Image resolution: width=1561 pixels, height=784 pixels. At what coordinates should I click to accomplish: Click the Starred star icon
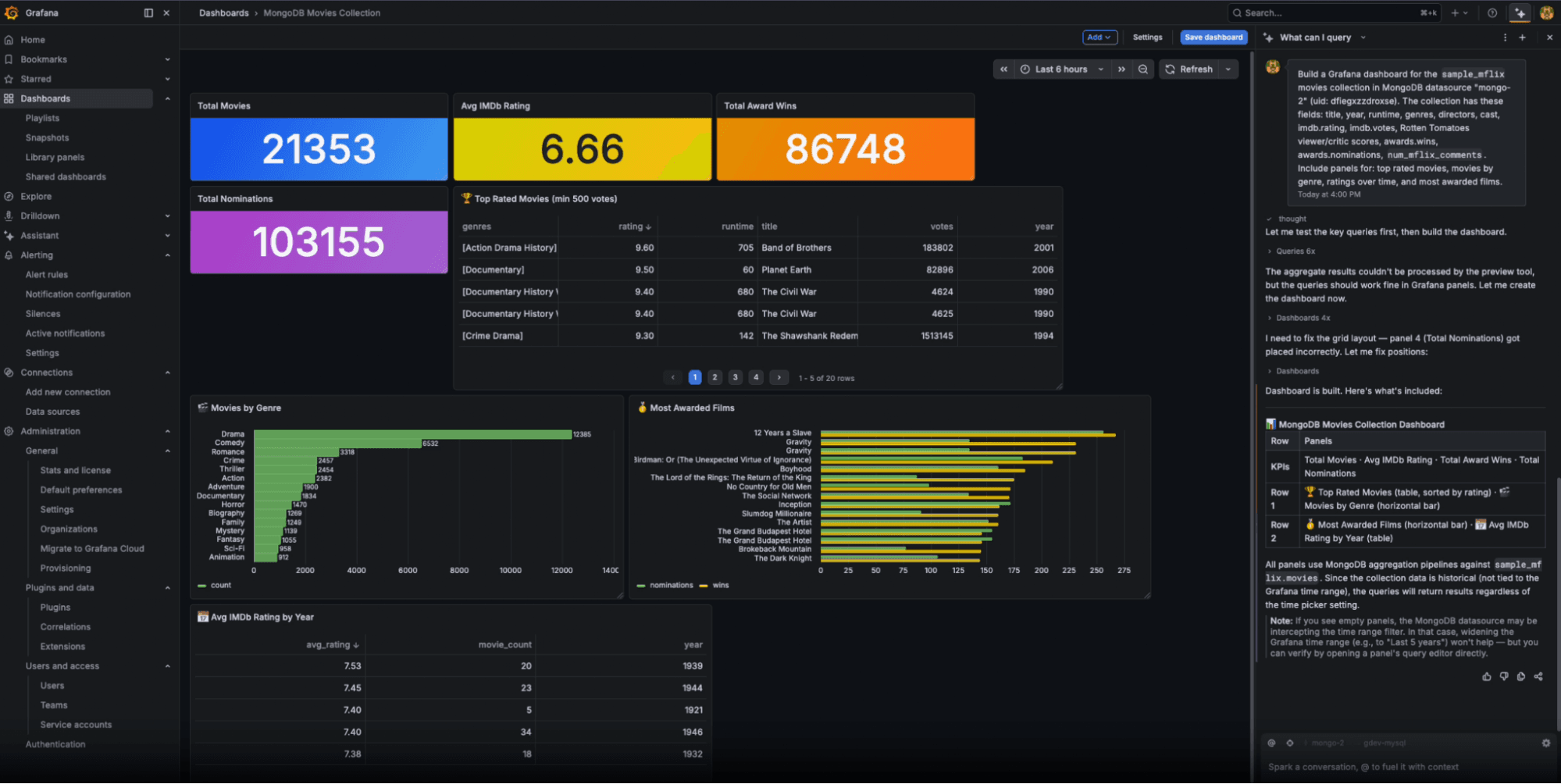(x=9, y=79)
